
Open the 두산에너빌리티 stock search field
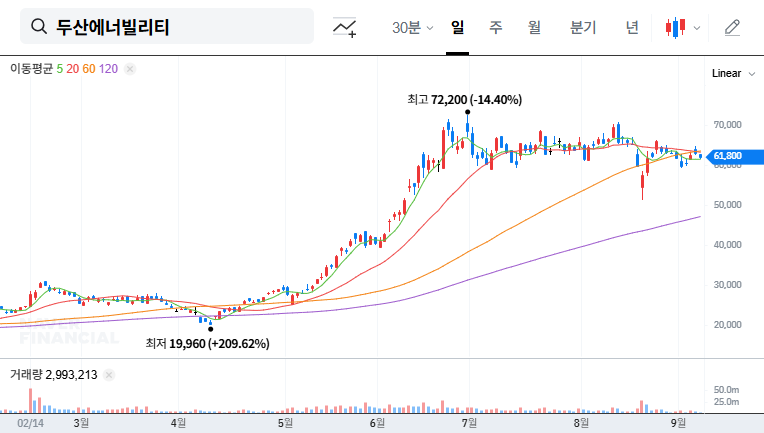tap(167, 26)
